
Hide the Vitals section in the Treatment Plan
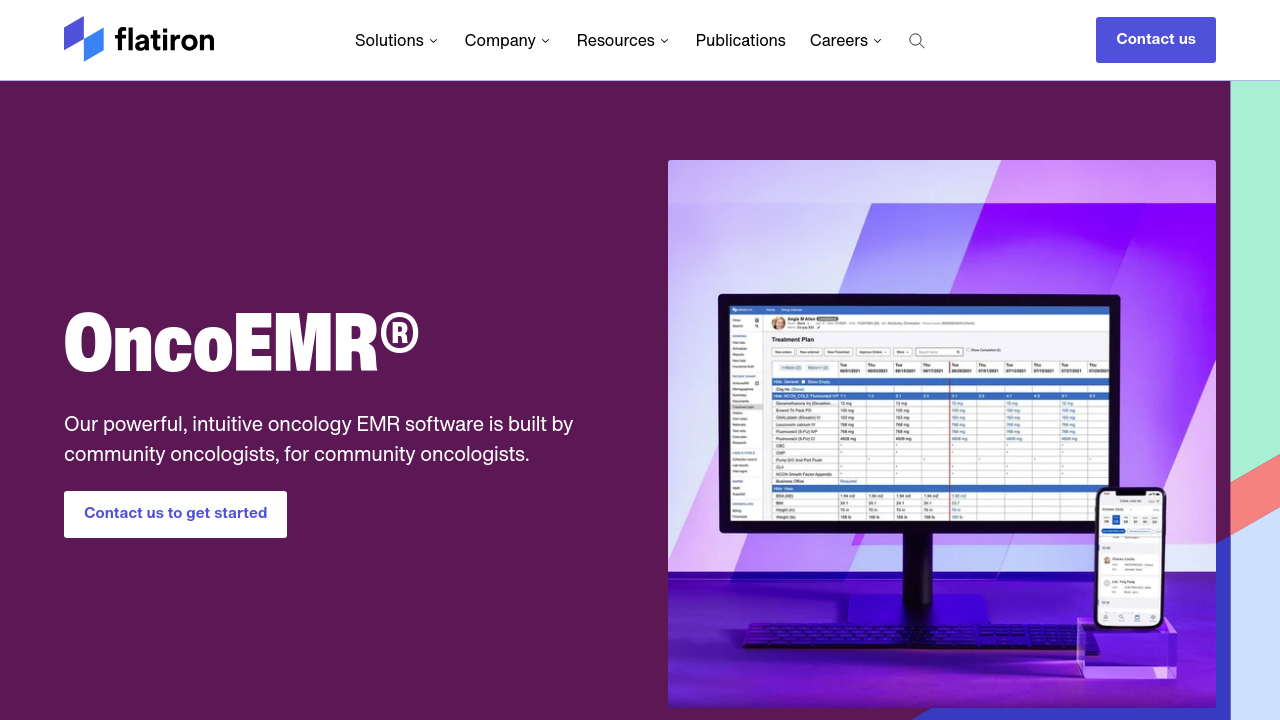[x=778, y=487]
